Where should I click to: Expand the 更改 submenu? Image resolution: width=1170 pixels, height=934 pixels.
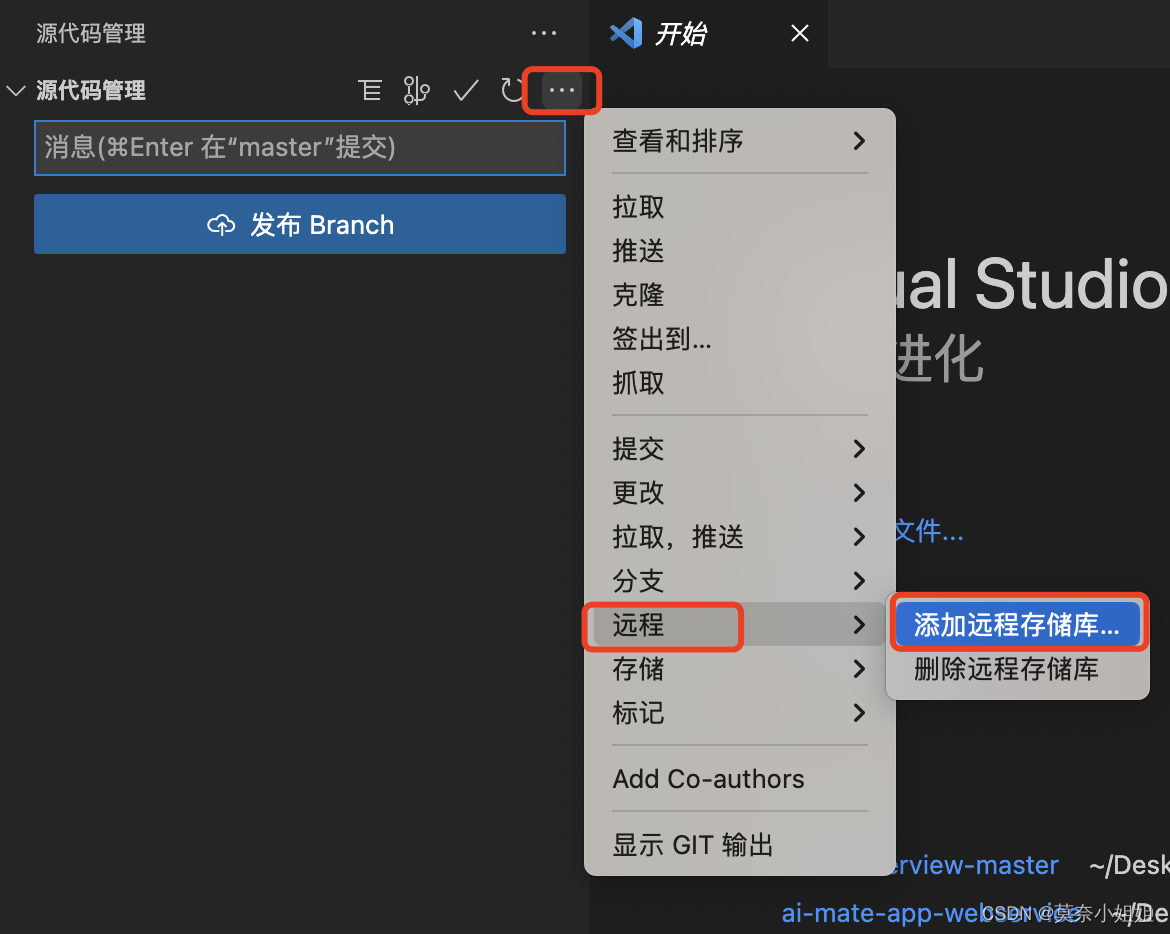pyautogui.click(x=739, y=492)
